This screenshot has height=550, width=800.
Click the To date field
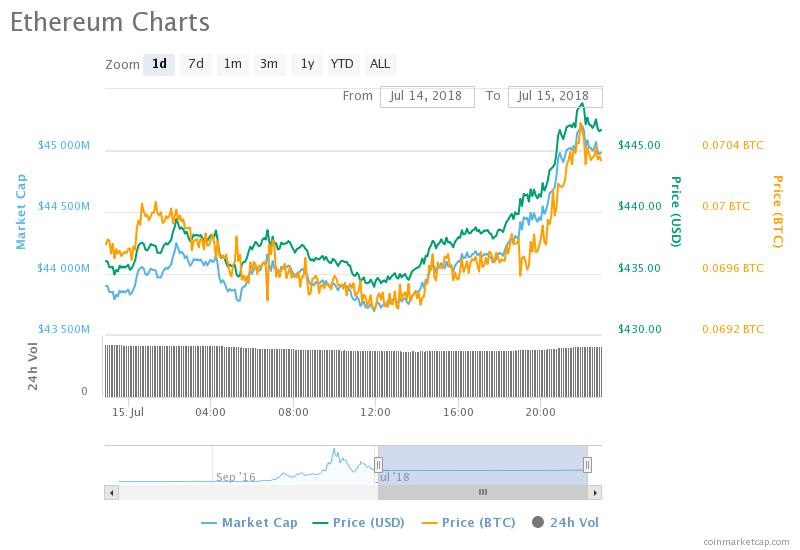point(555,96)
